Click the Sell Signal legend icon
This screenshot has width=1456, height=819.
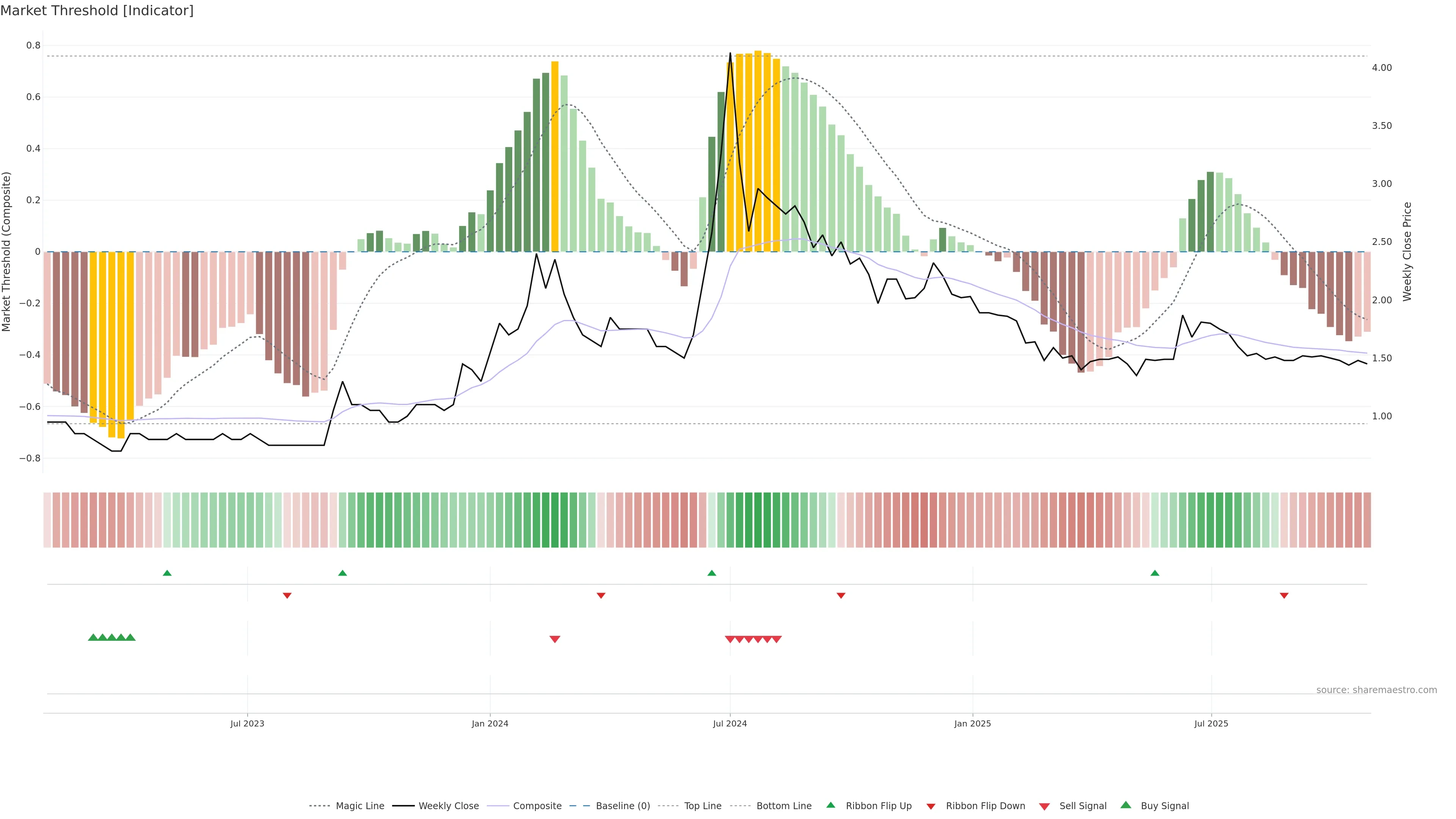coord(1044,806)
